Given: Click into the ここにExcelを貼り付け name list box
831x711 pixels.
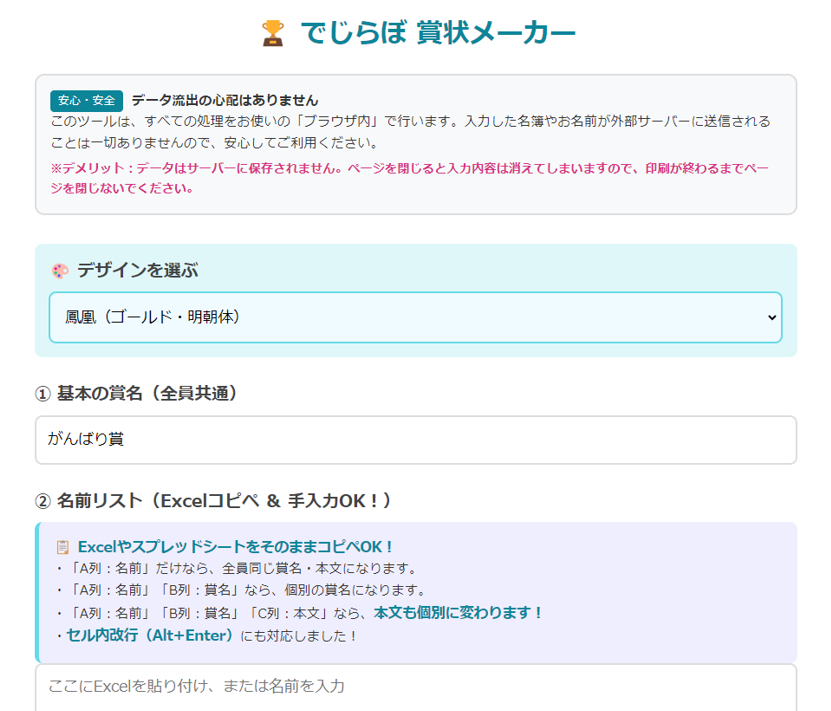Looking at the screenshot, I should [x=415, y=687].
